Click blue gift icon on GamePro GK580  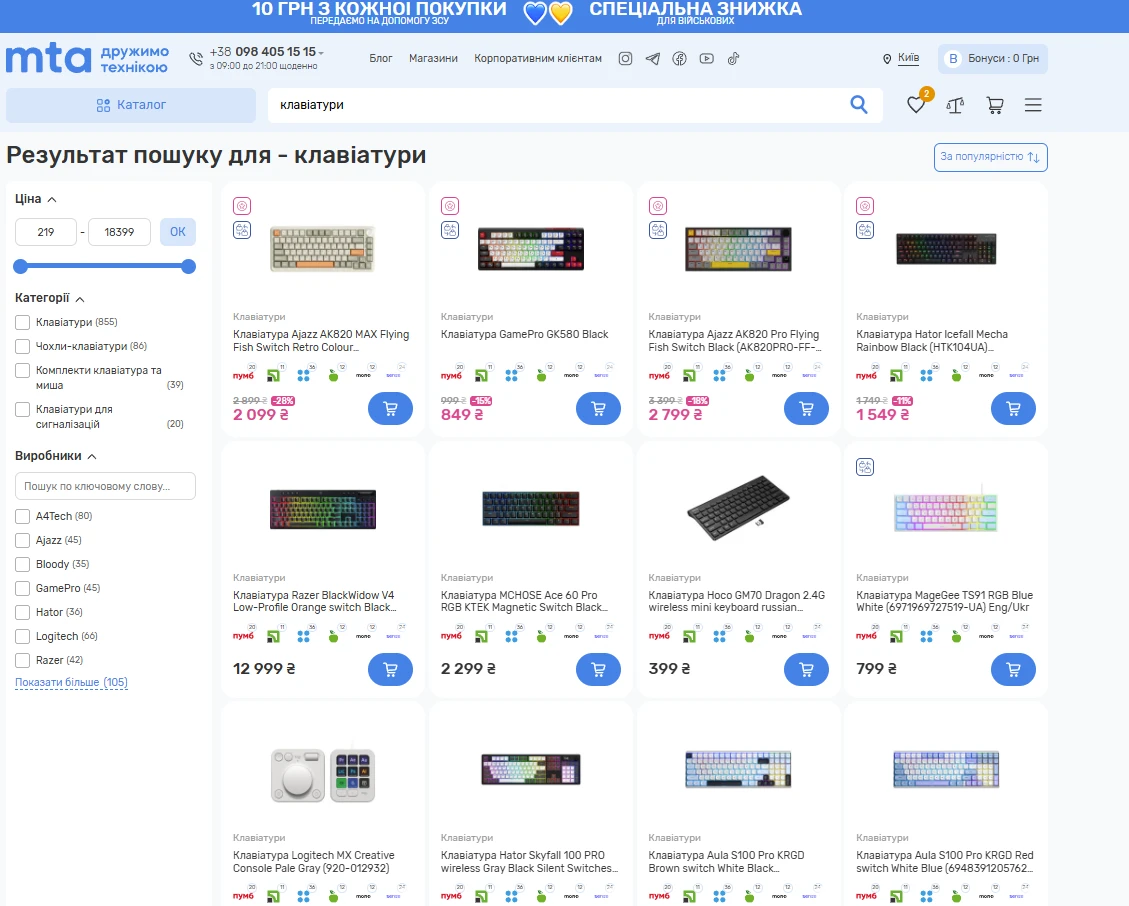(x=450, y=230)
